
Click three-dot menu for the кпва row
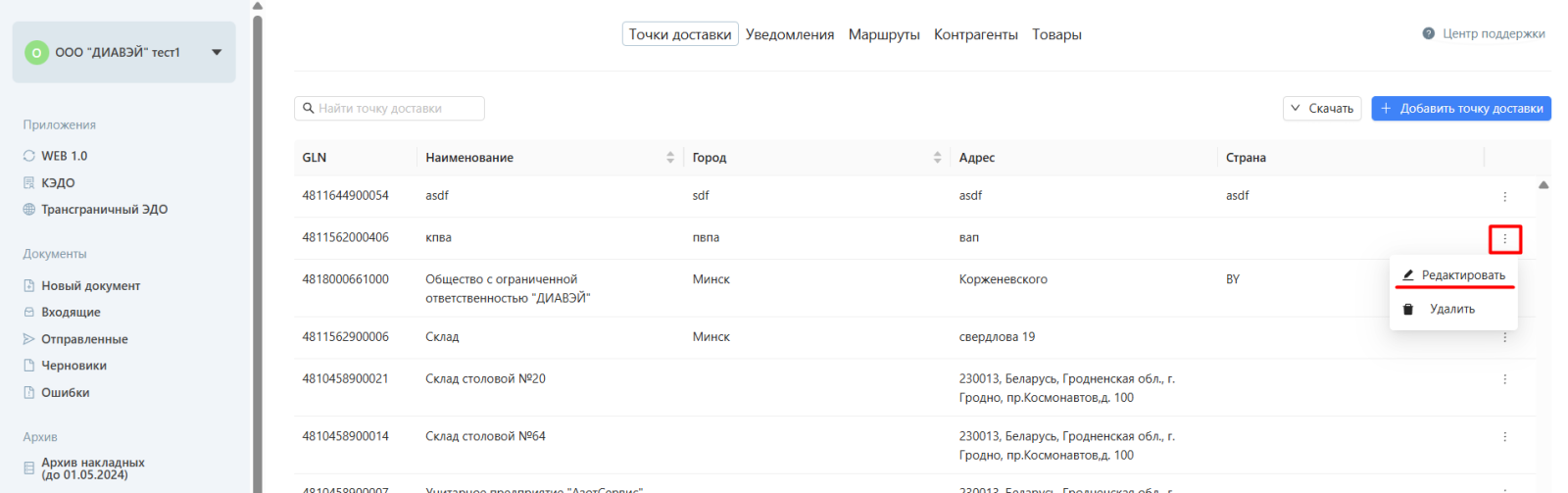[1504, 238]
